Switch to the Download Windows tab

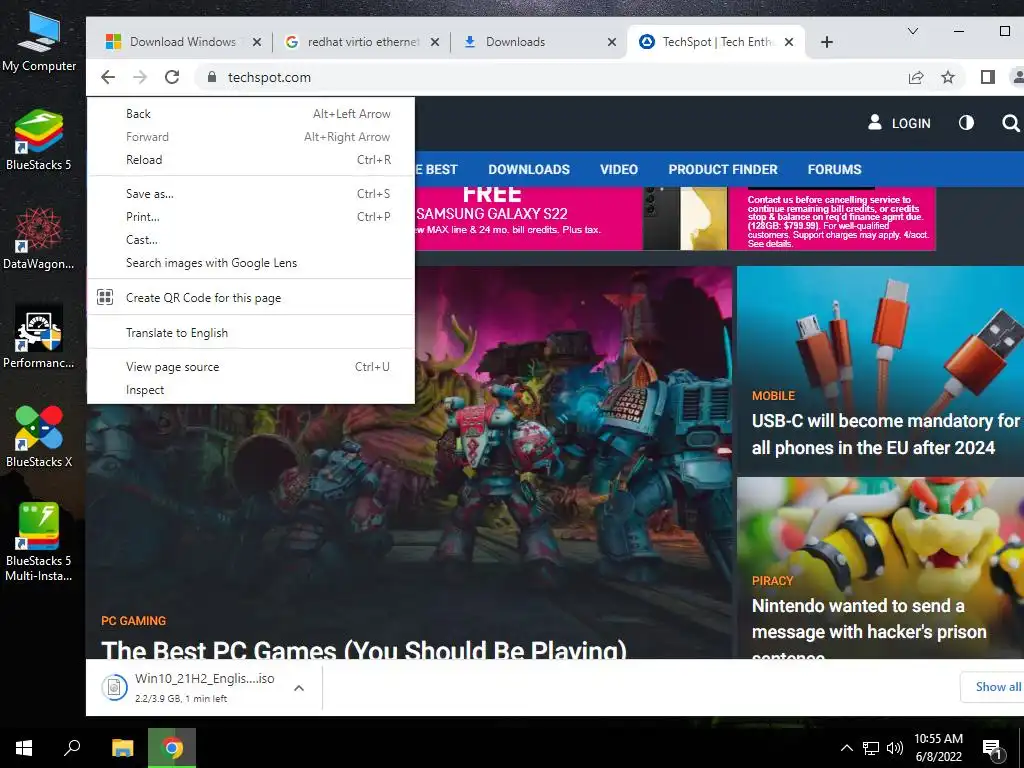pyautogui.click(x=183, y=42)
